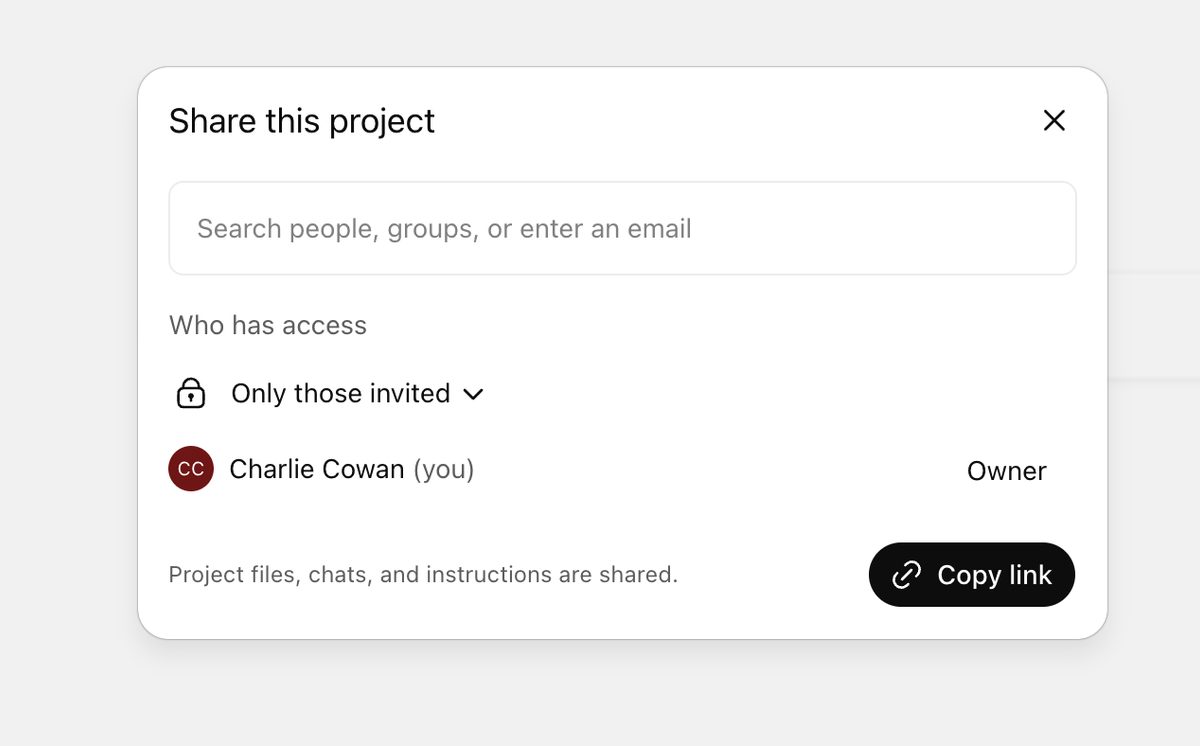Select the 'Who has access' section heading
The width and height of the screenshot is (1200, 746).
click(x=267, y=325)
